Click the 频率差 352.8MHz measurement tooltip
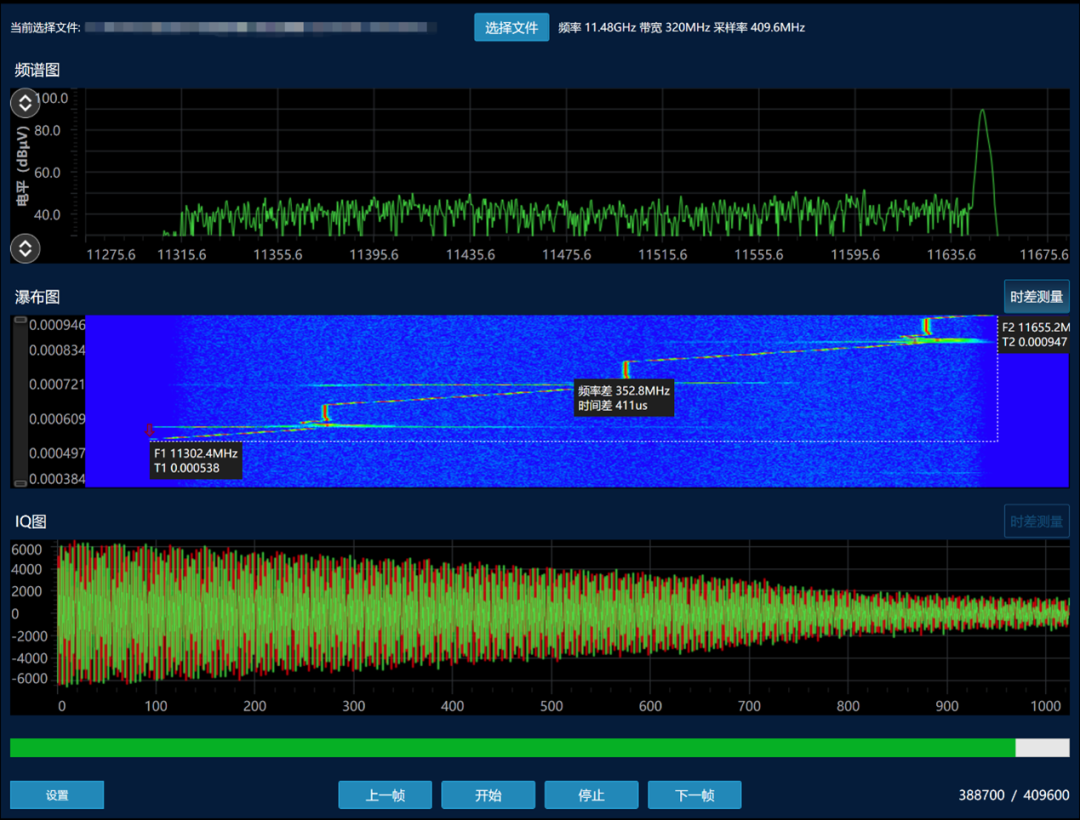1080x820 pixels. [624, 398]
